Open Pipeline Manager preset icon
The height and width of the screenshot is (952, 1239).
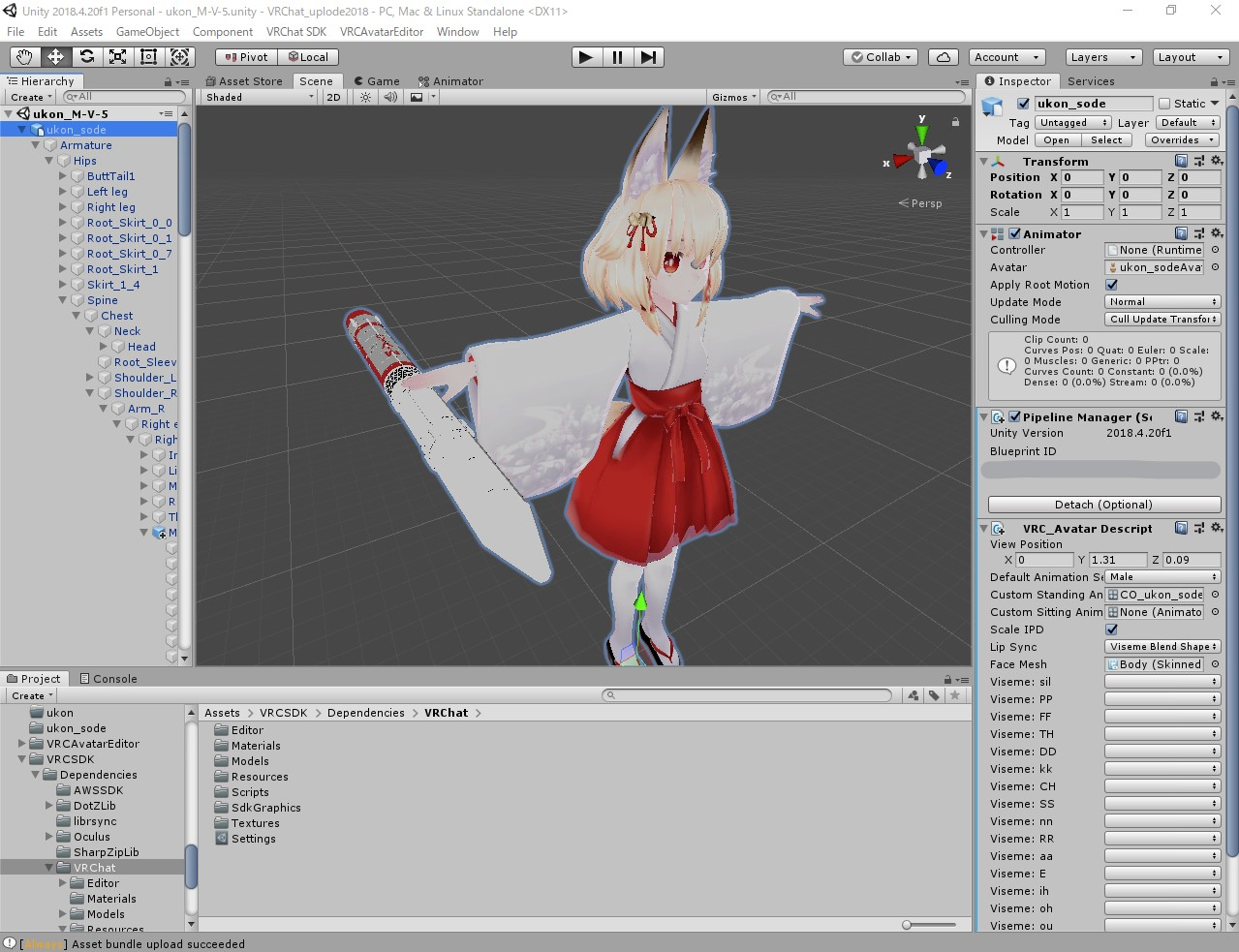click(x=1199, y=416)
